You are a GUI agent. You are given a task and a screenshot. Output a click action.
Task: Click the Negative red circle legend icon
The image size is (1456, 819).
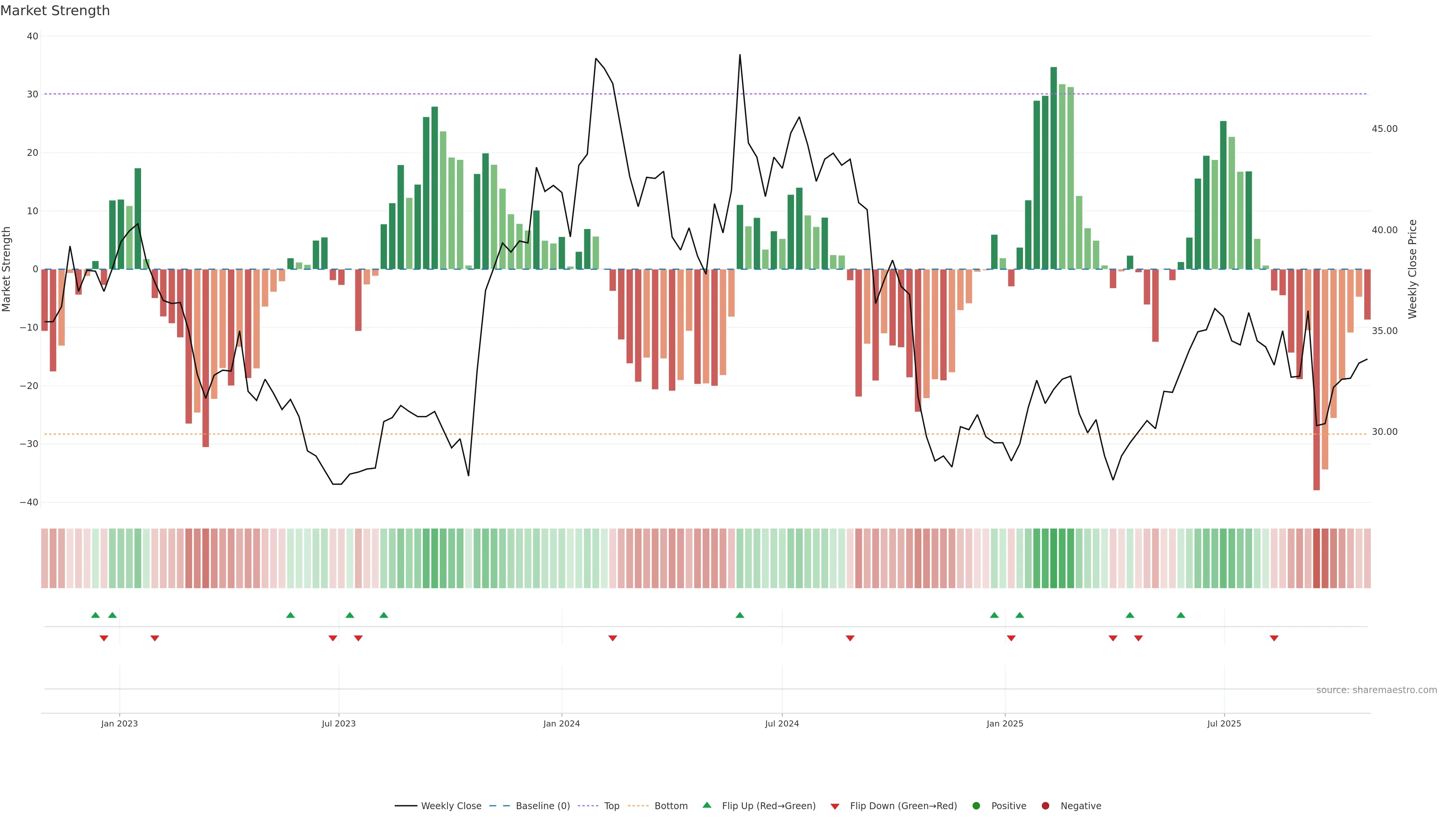(1045, 805)
